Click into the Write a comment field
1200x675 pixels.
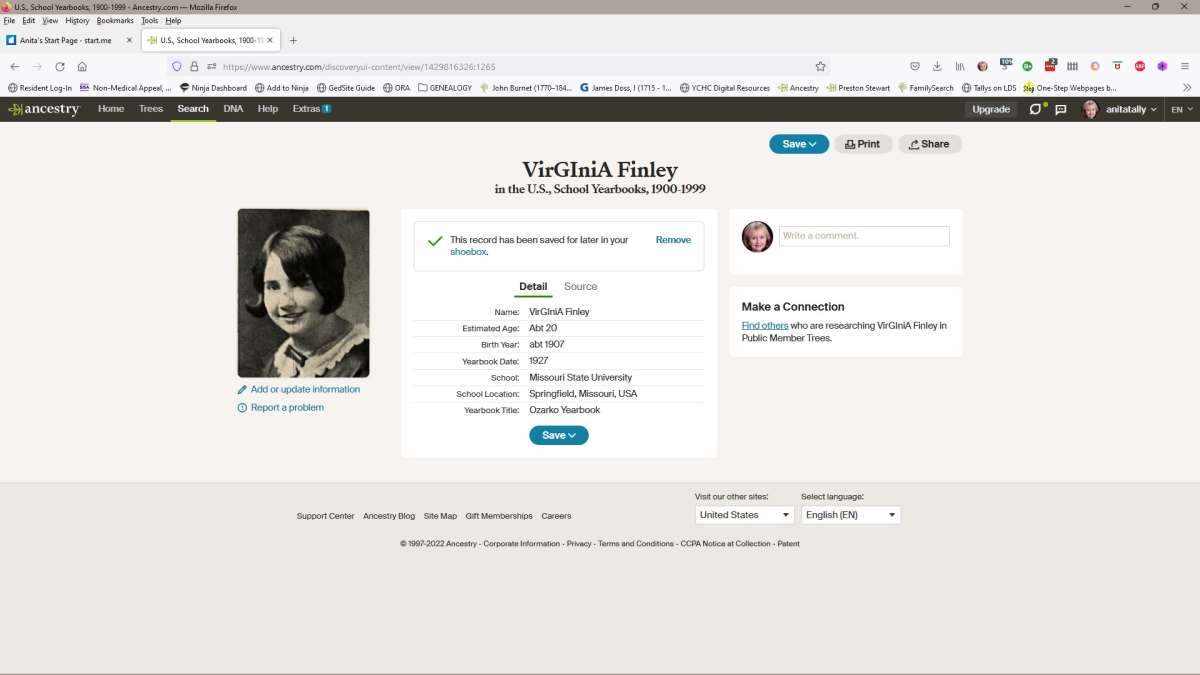pos(864,236)
